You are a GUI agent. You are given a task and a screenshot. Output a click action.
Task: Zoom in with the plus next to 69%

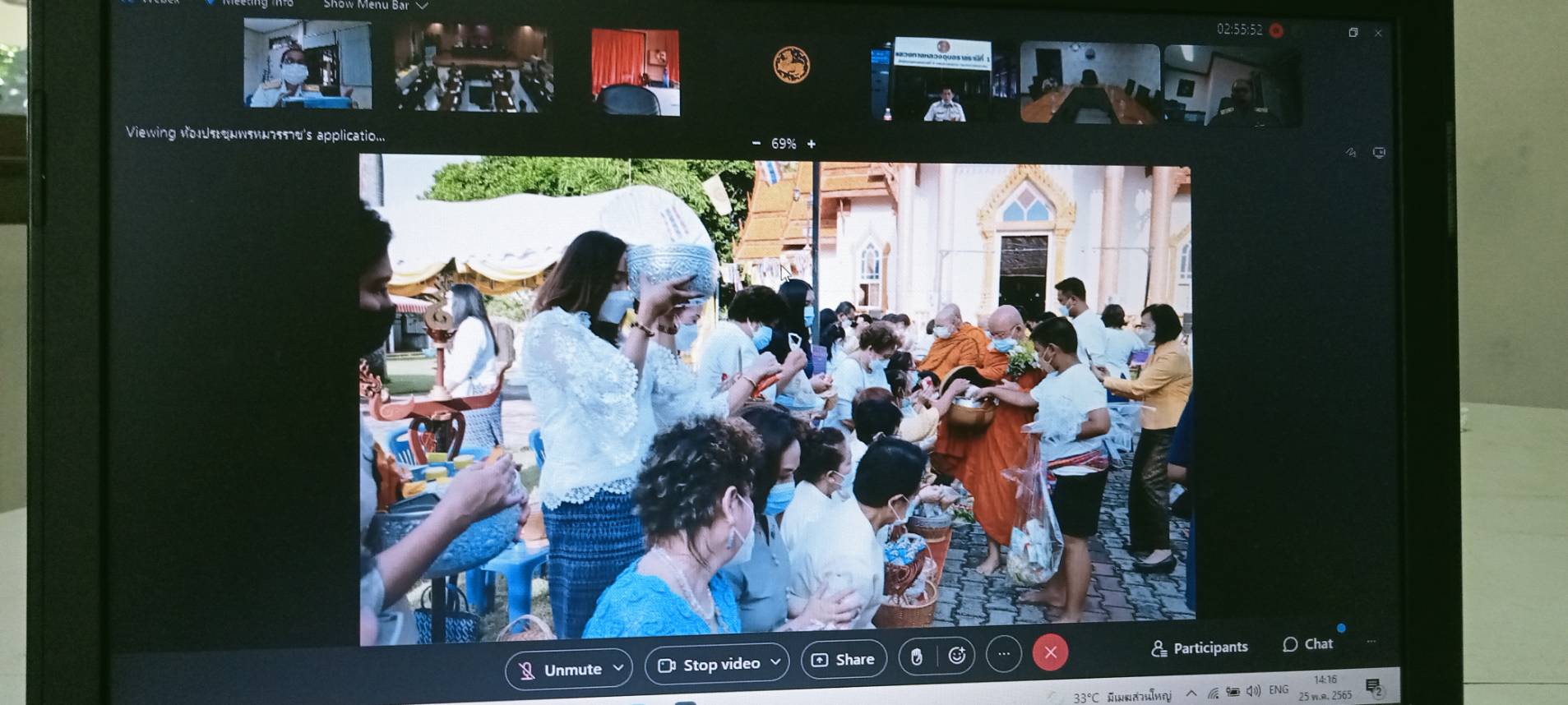[x=812, y=144]
